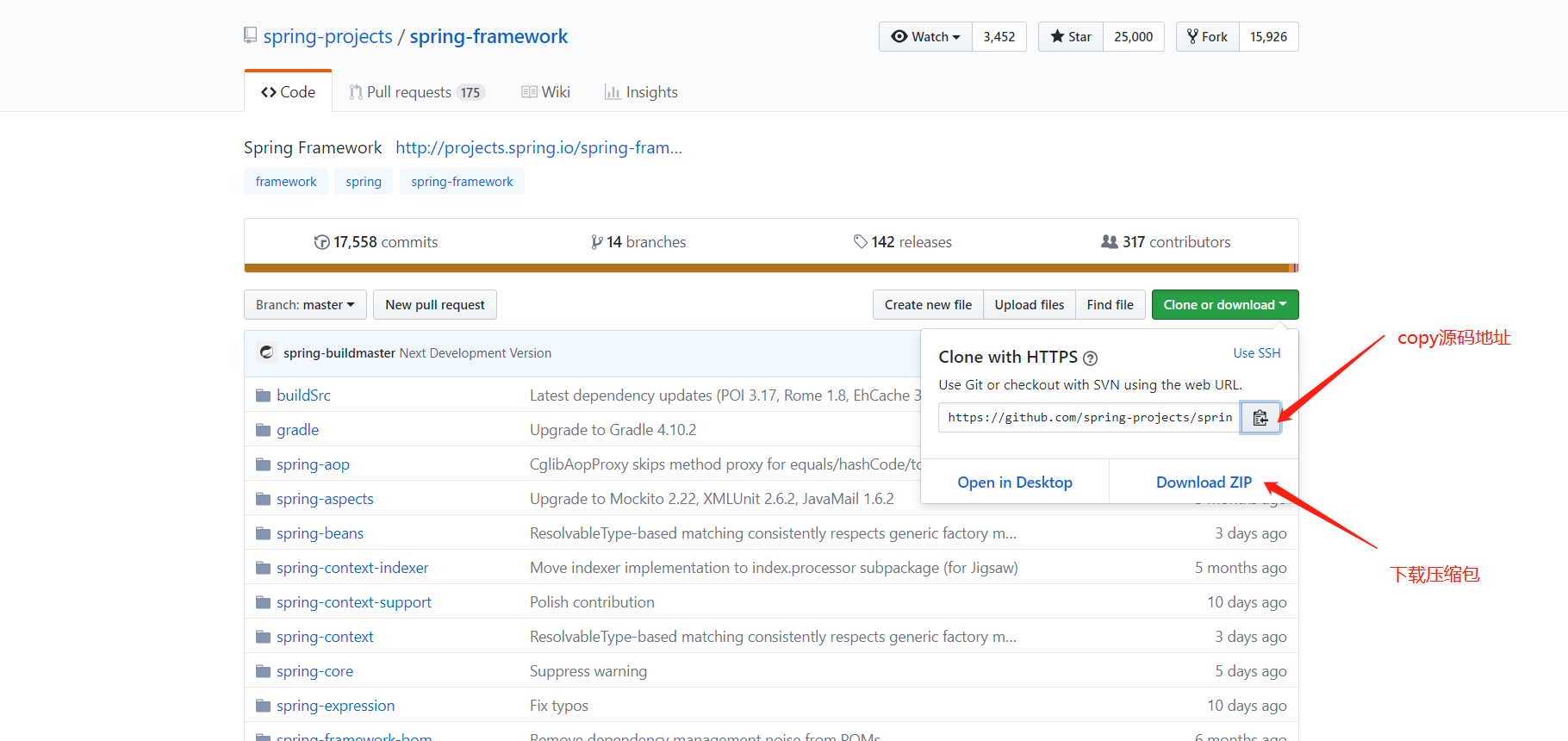1568x741 pixels.
Task: Open the spring-expression folder name link
Action: pyautogui.click(x=335, y=706)
